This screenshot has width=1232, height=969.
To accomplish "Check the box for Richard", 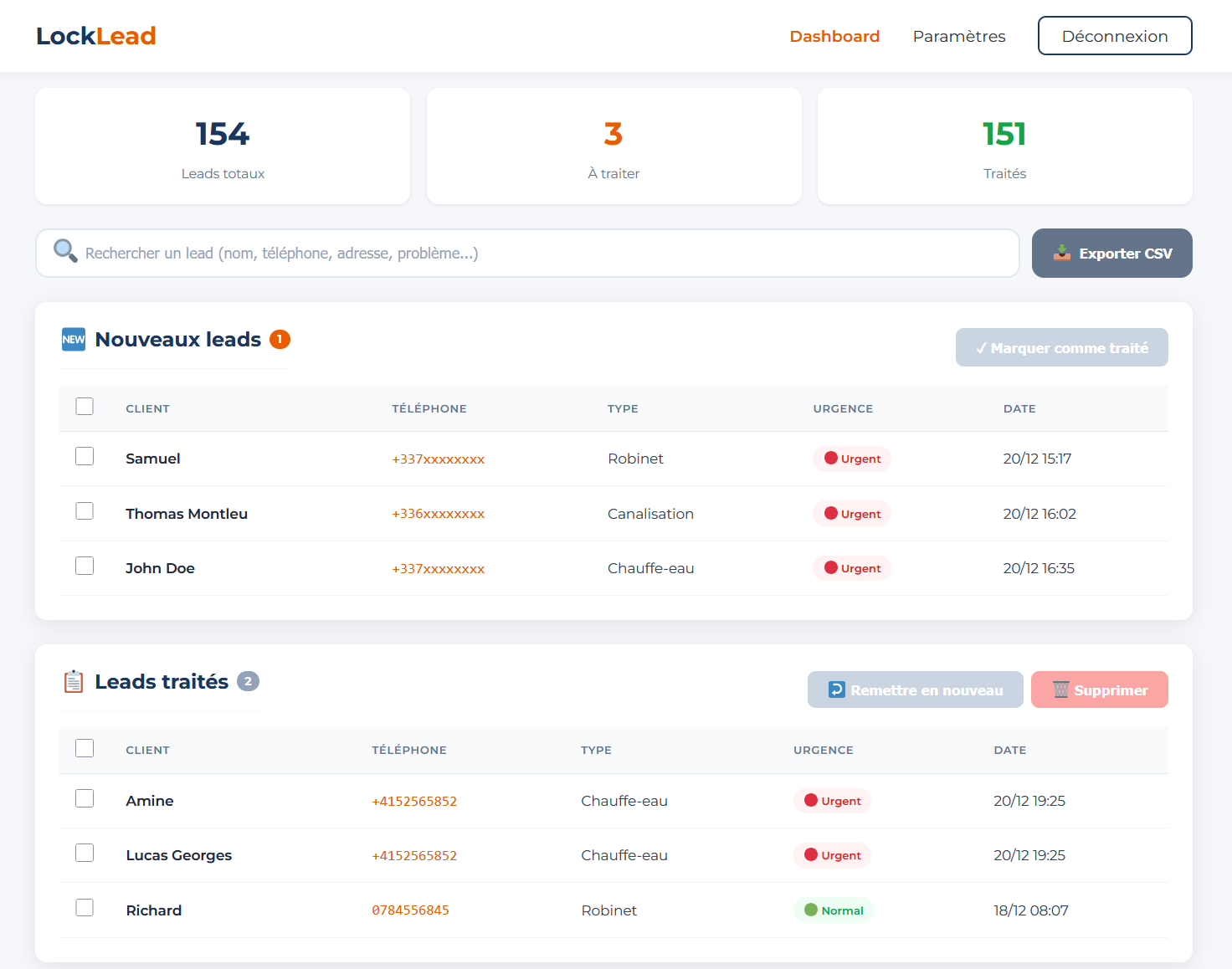I will click(x=85, y=907).
